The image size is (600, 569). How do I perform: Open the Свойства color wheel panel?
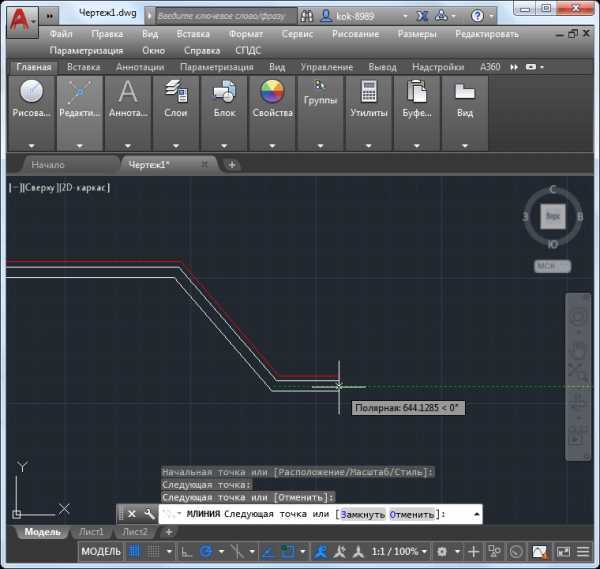click(x=272, y=113)
